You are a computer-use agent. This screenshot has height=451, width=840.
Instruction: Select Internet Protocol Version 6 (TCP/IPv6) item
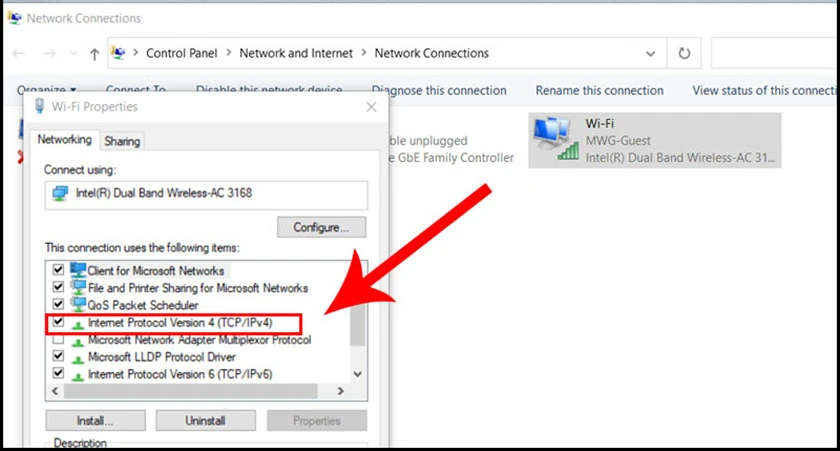pos(180,374)
